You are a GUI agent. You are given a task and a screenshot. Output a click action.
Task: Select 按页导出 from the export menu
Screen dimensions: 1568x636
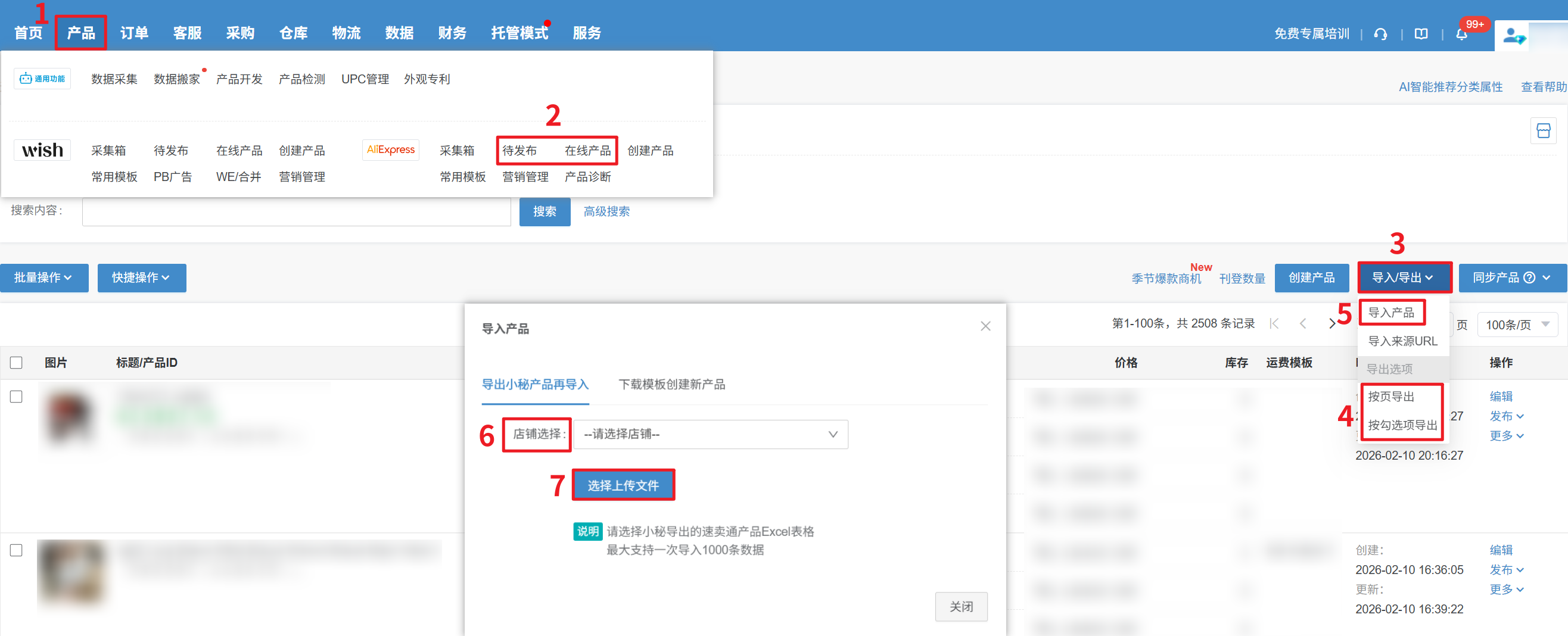[1391, 397]
